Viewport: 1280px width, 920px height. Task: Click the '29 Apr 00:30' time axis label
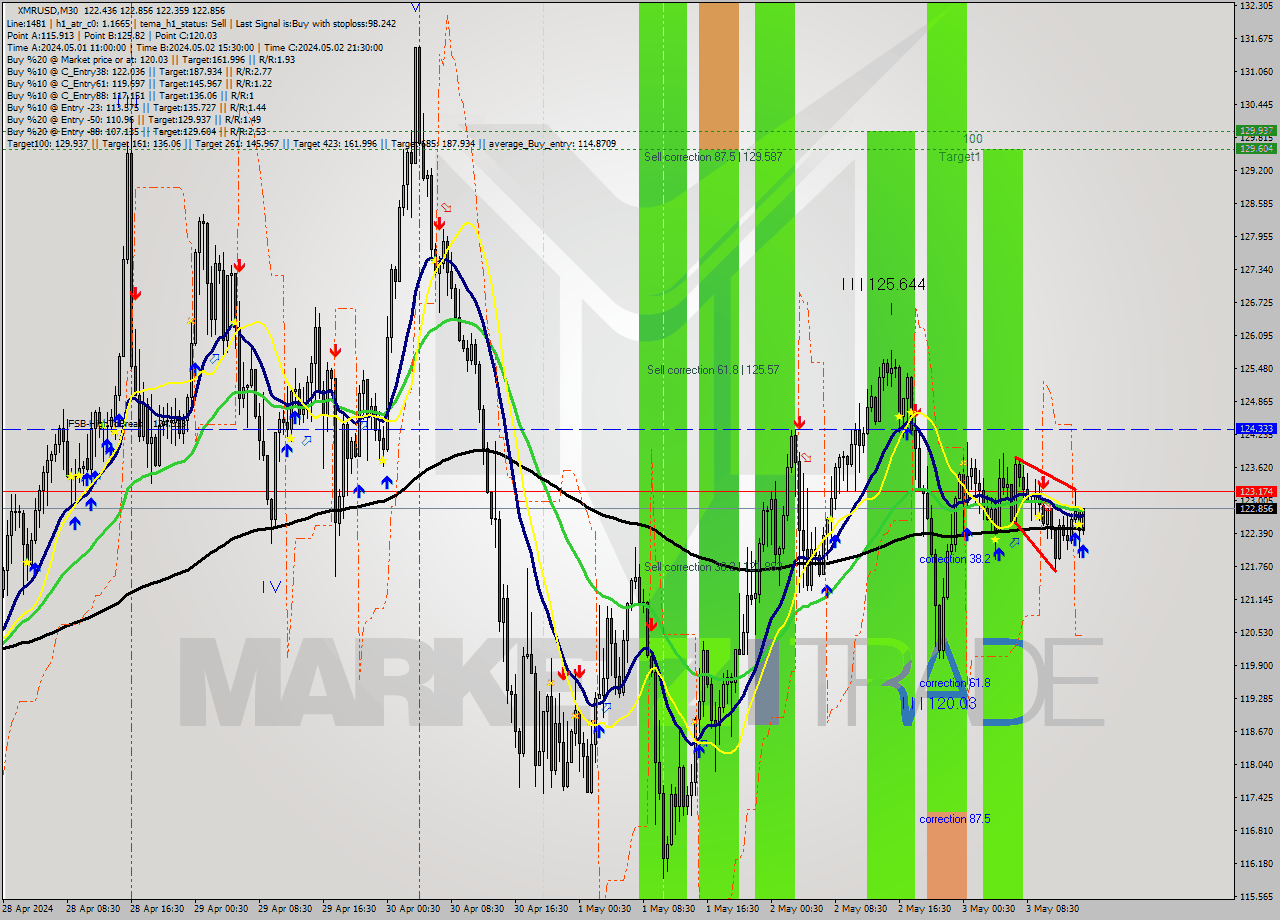[222, 909]
